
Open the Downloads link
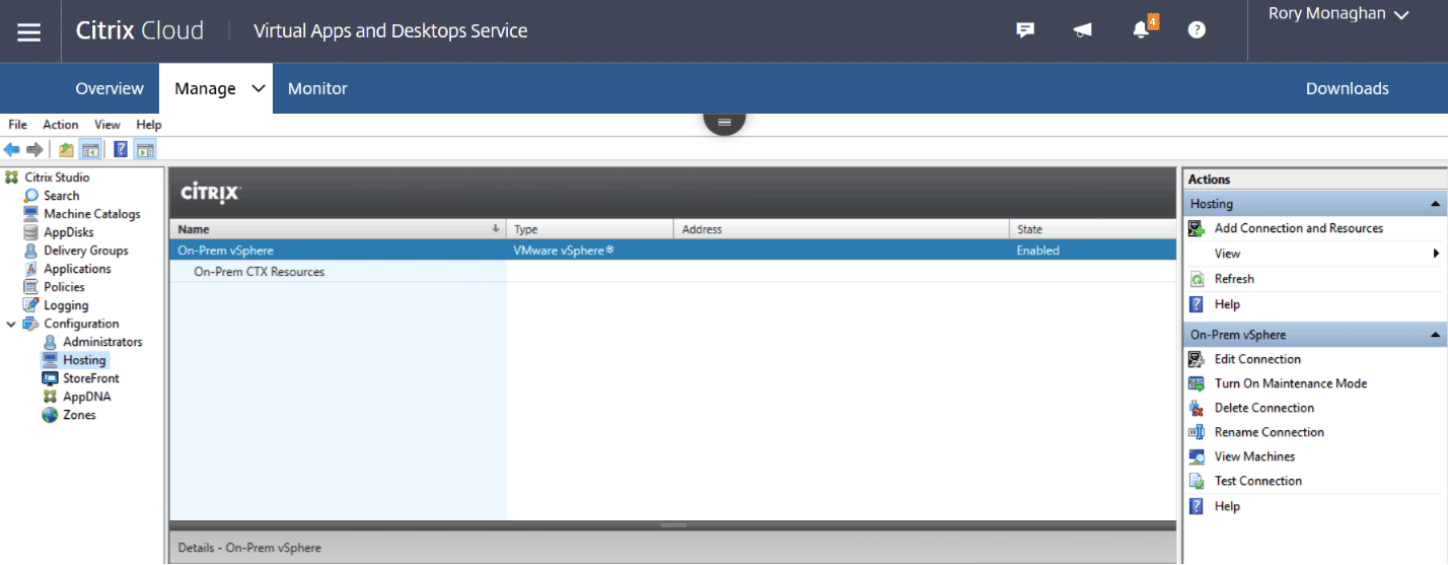[x=1347, y=89]
